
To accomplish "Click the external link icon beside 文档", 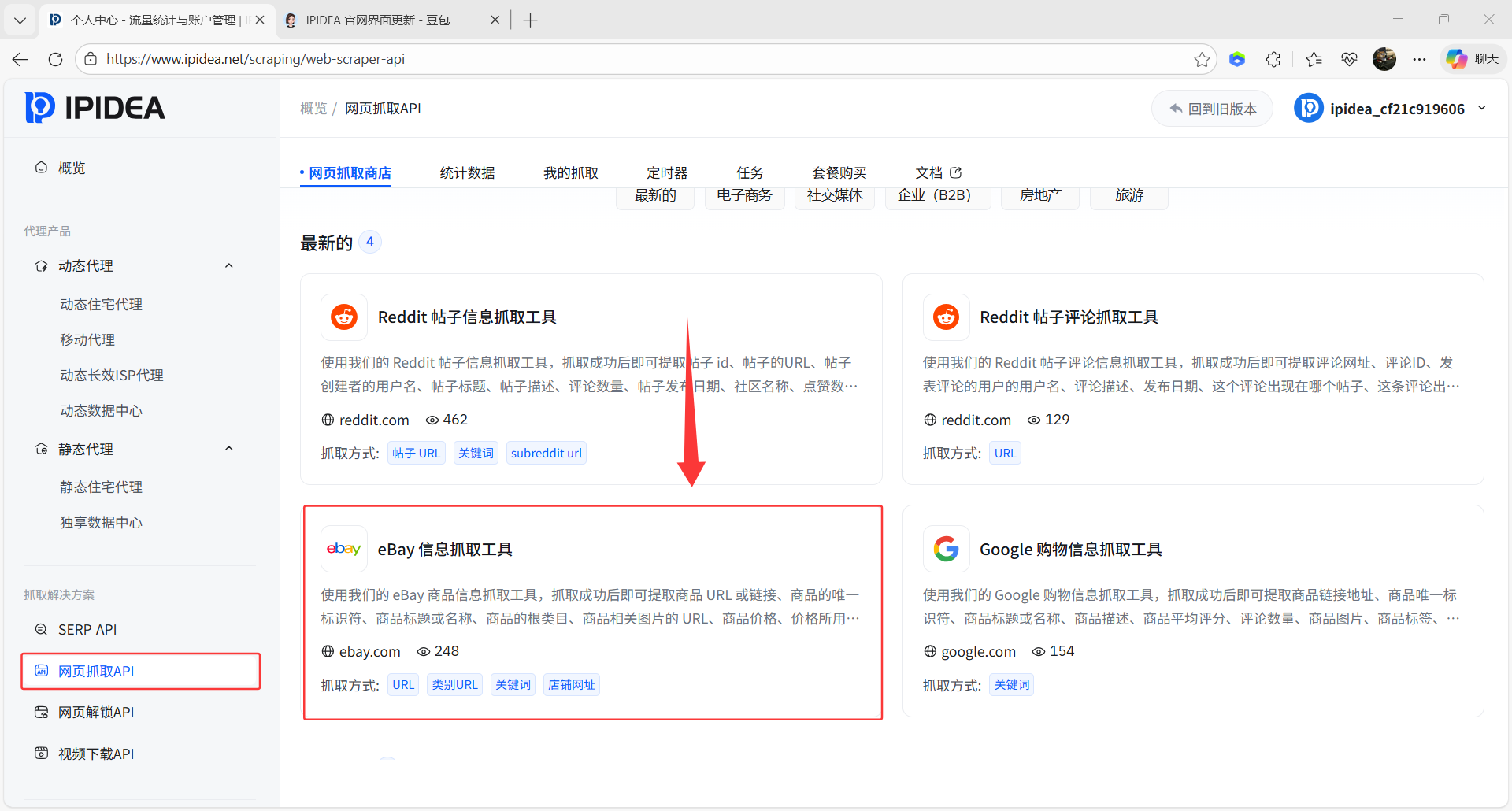I will coord(956,172).
